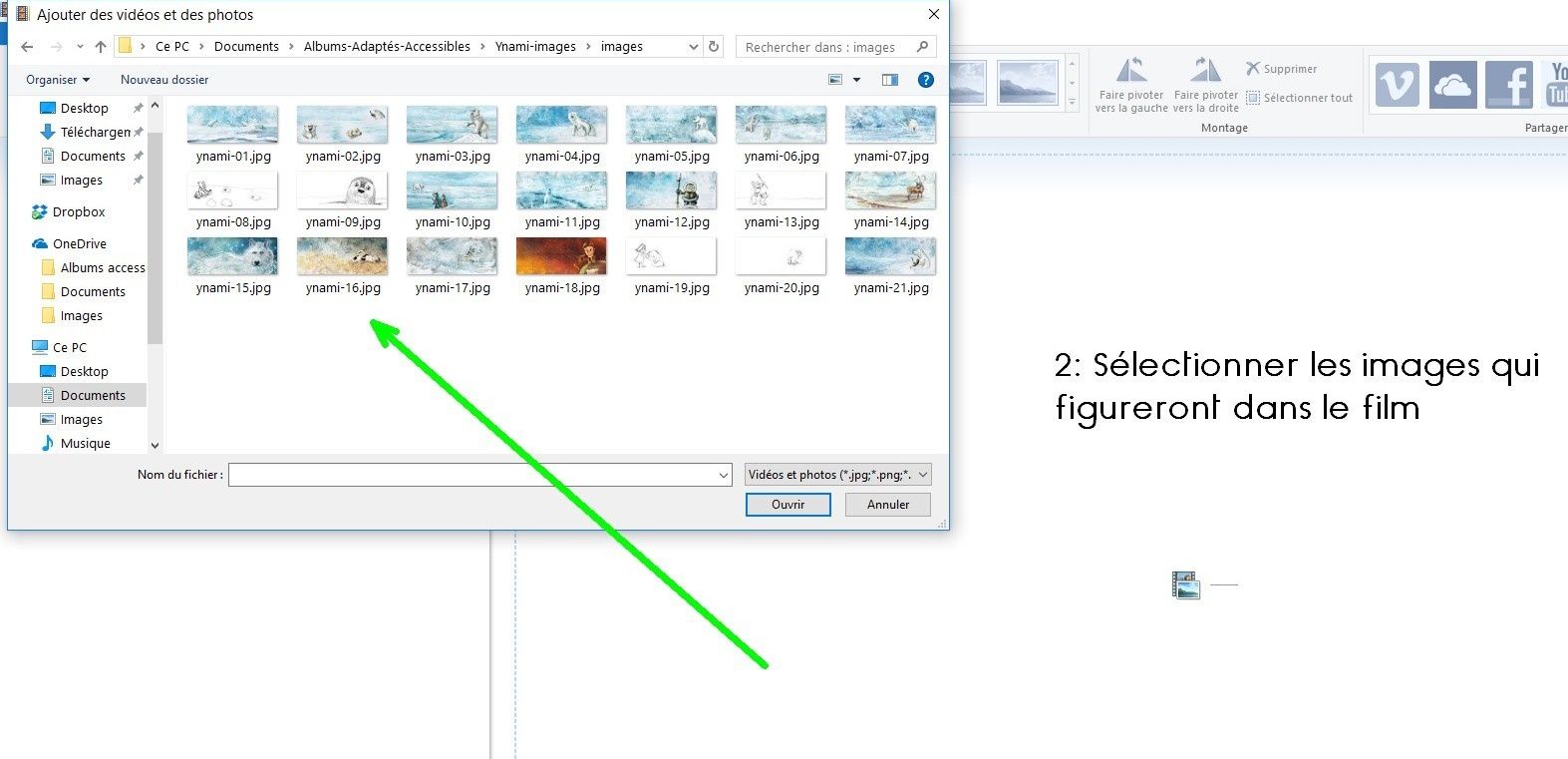Share to Vimeo icon

tap(1398, 85)
